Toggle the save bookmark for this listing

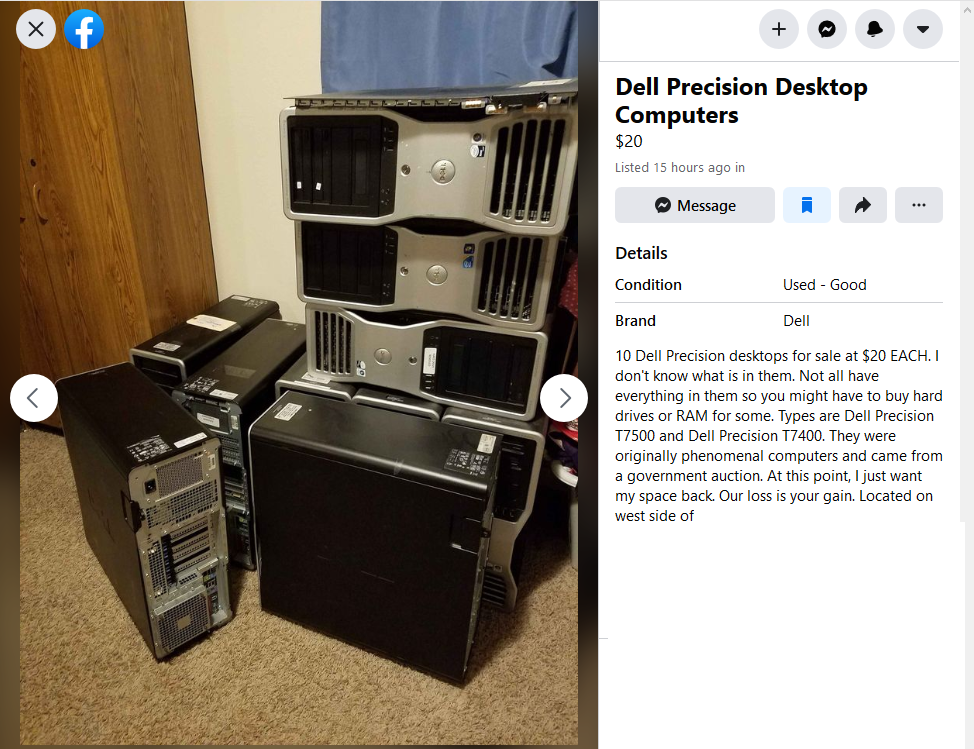pyautogui.click(x=806, y=205)
